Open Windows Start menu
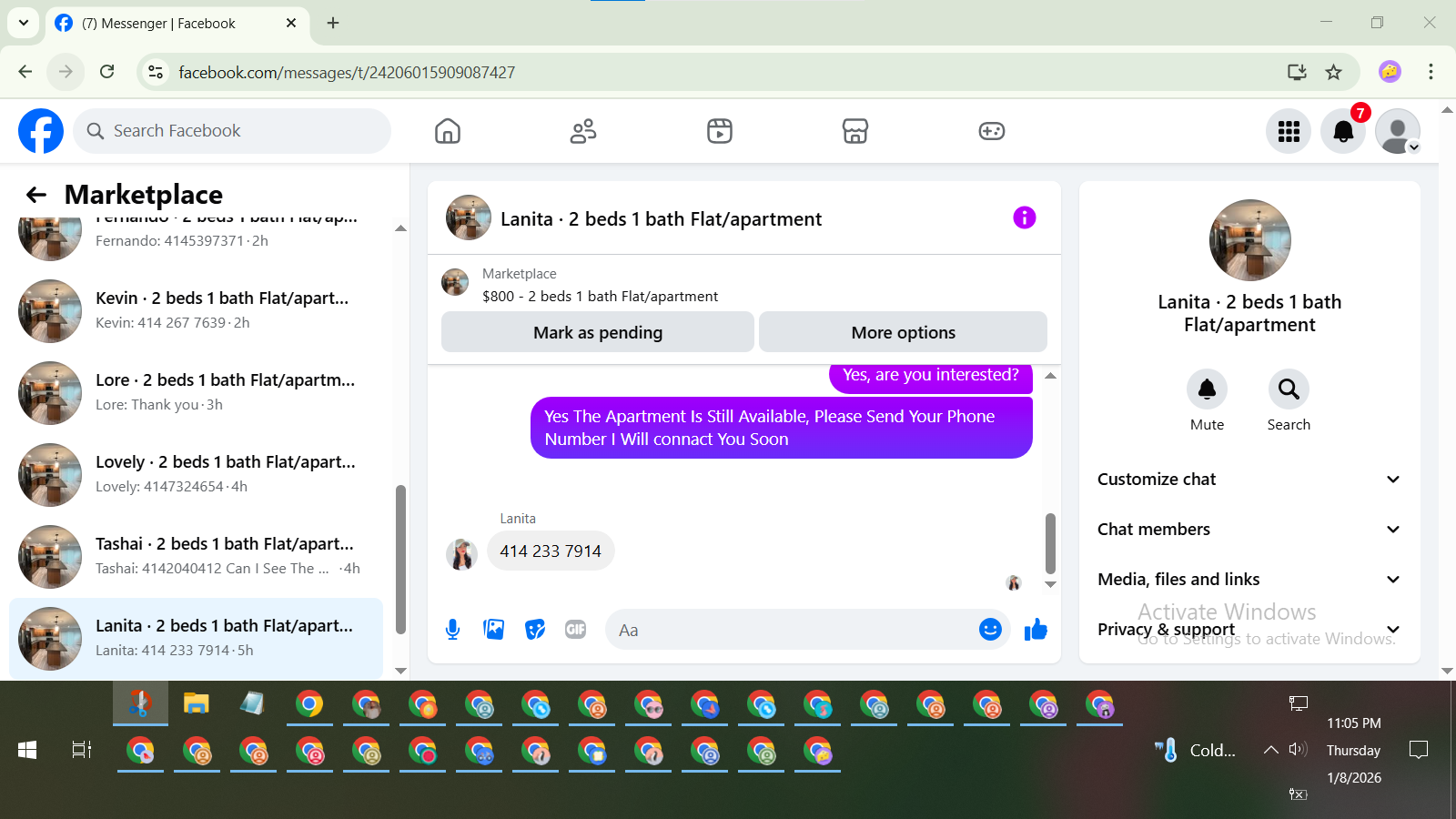Image resolution: width=1456 pixels, height=819 pixels. 27,750
